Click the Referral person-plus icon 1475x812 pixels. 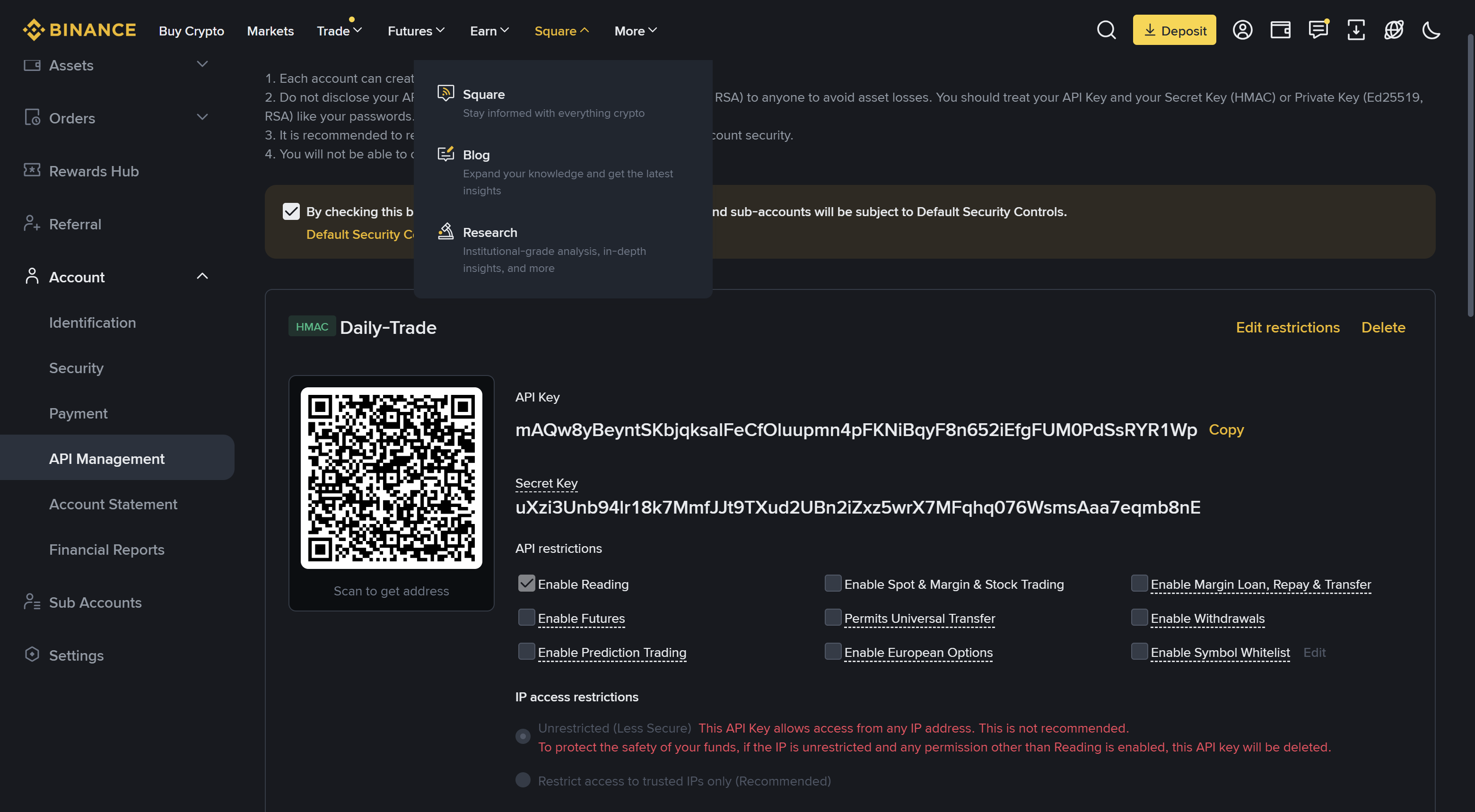coord(32,223)
